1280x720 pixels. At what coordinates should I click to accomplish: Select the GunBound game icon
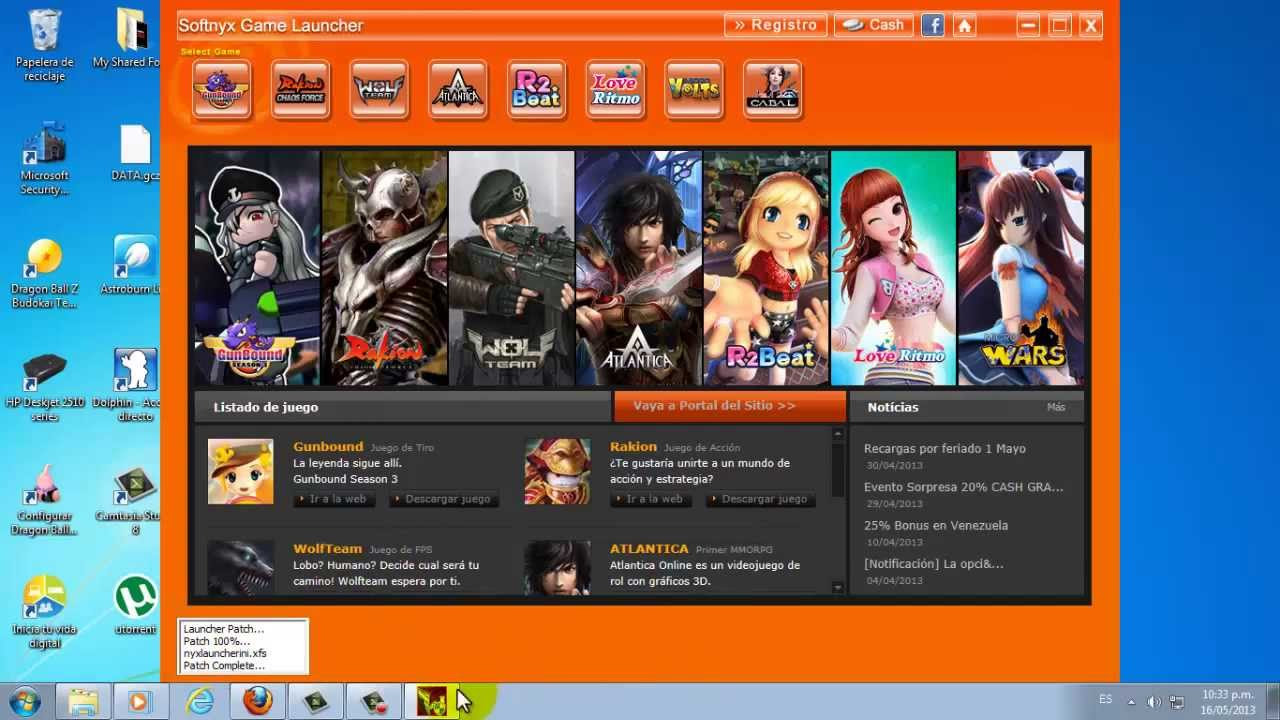222,90
